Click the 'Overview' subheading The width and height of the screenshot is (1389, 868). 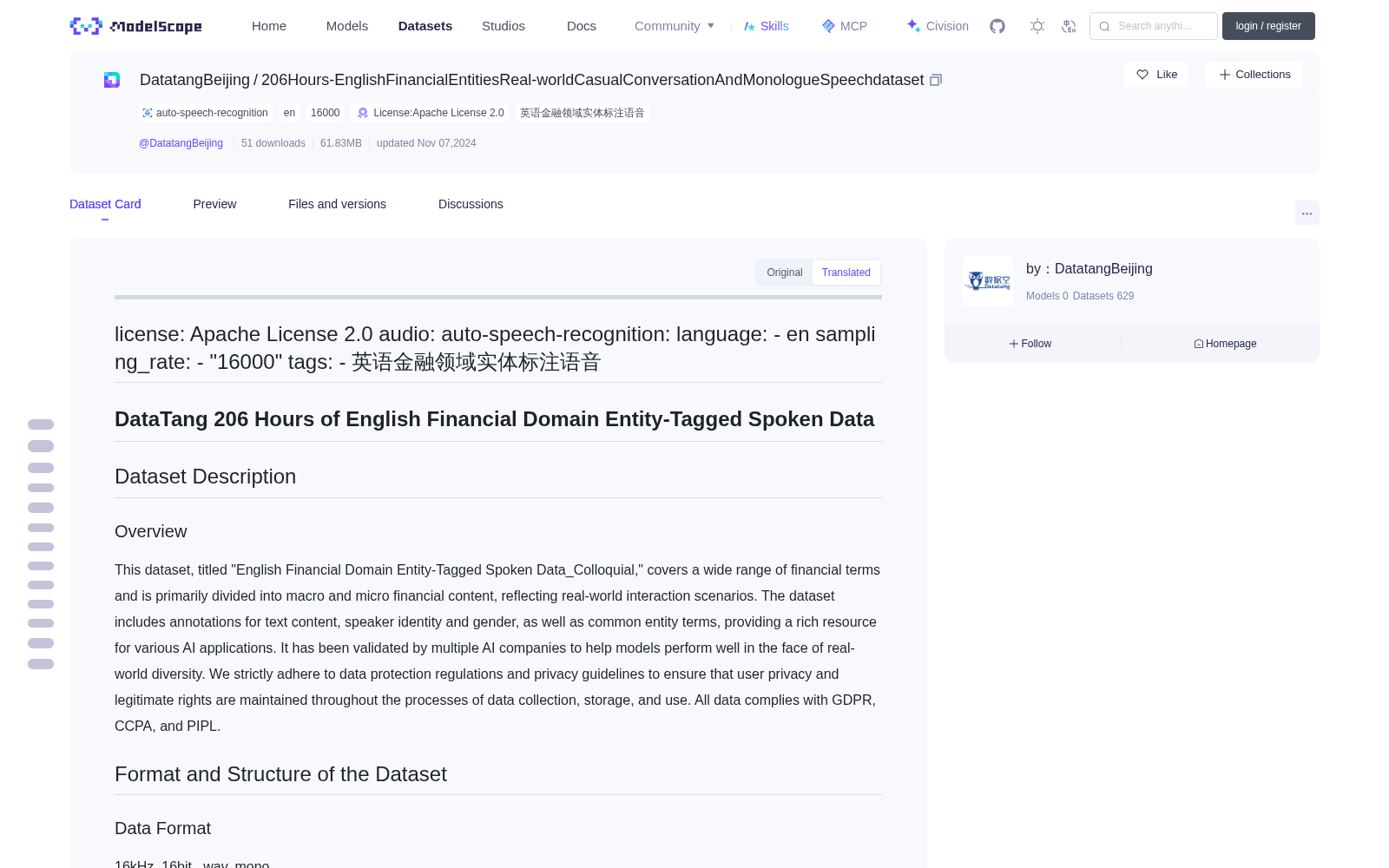coord(151,531)
